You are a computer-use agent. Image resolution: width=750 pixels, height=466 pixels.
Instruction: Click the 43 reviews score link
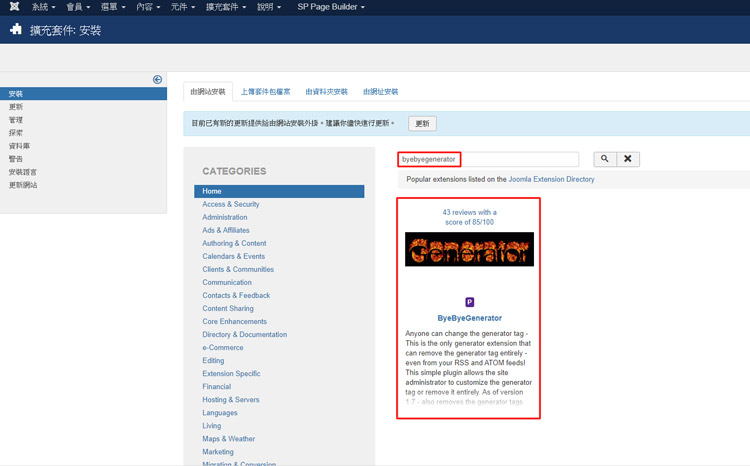pos(469,217)
